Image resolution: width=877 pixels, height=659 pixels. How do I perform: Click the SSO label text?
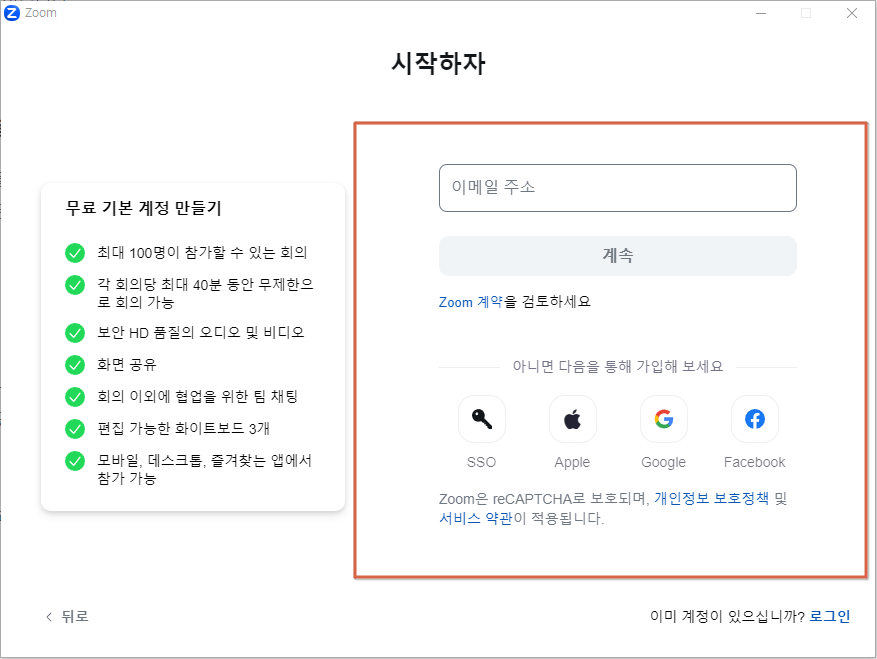[482, 462]
